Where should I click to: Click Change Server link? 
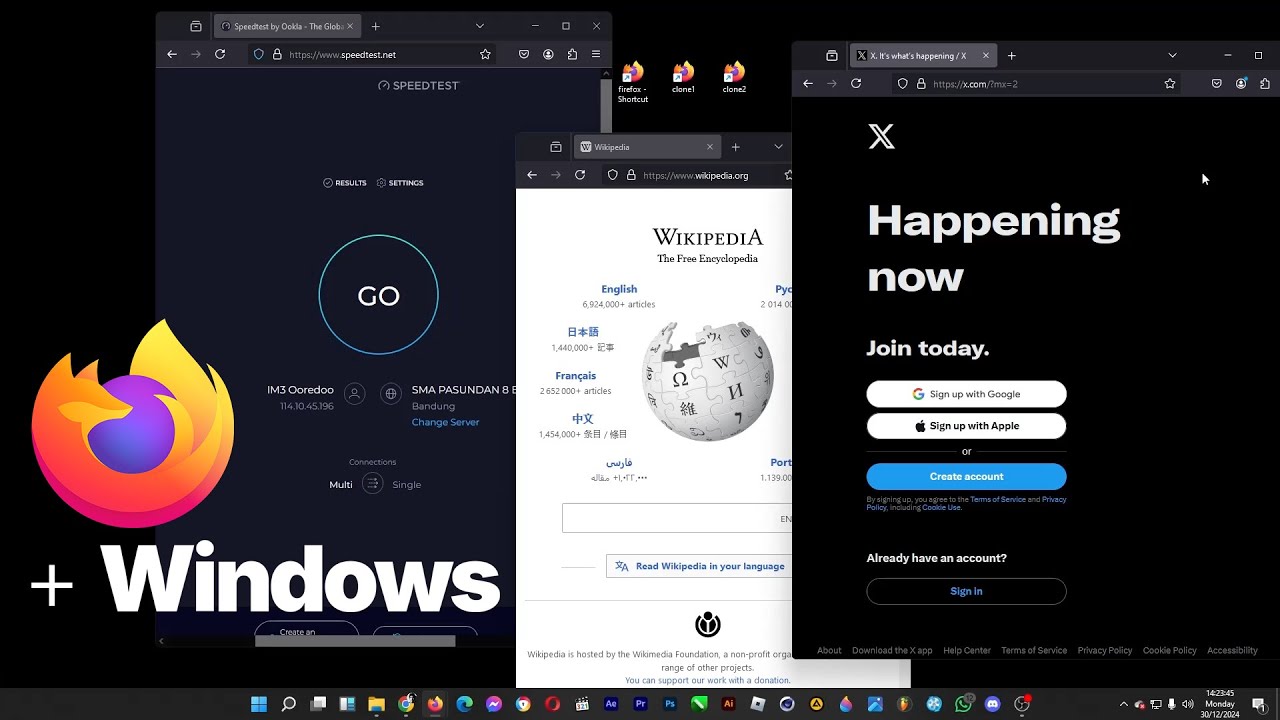445,422
